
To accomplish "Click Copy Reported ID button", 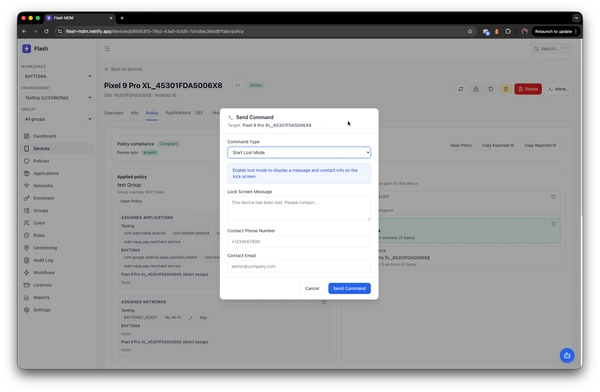I will 540,145.
